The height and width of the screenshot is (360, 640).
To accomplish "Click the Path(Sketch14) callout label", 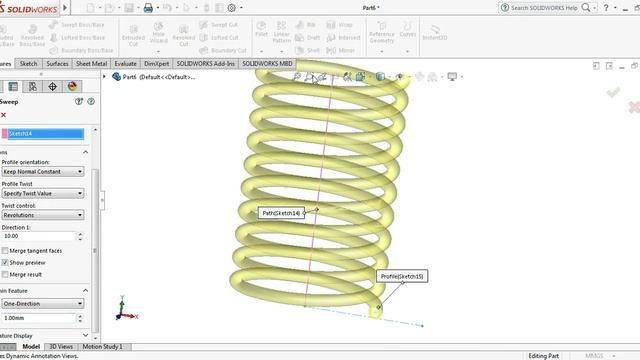I will click(x=281, y=213).
